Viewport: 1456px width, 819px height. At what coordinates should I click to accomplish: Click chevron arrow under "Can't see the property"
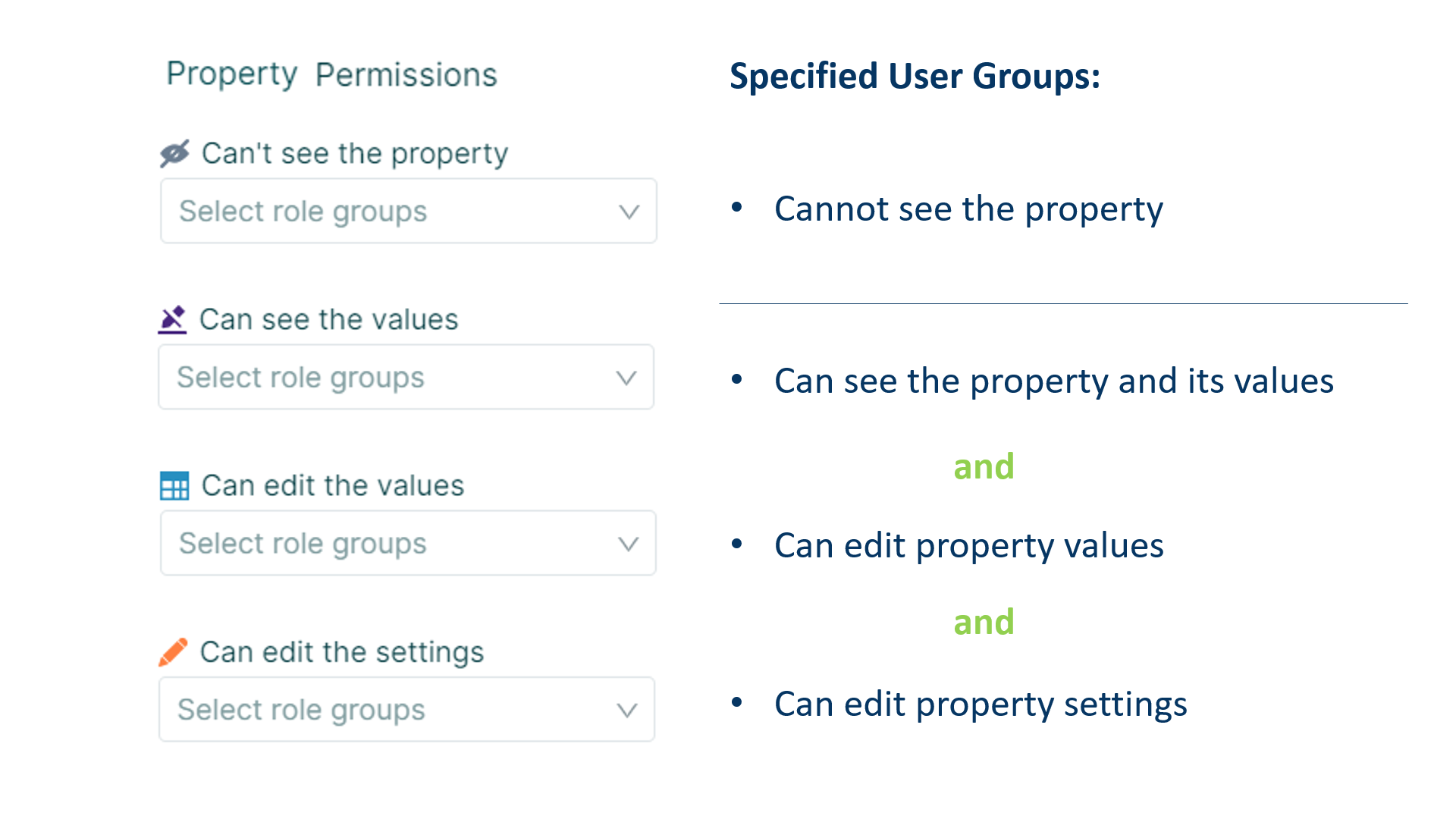pos(629,212)
